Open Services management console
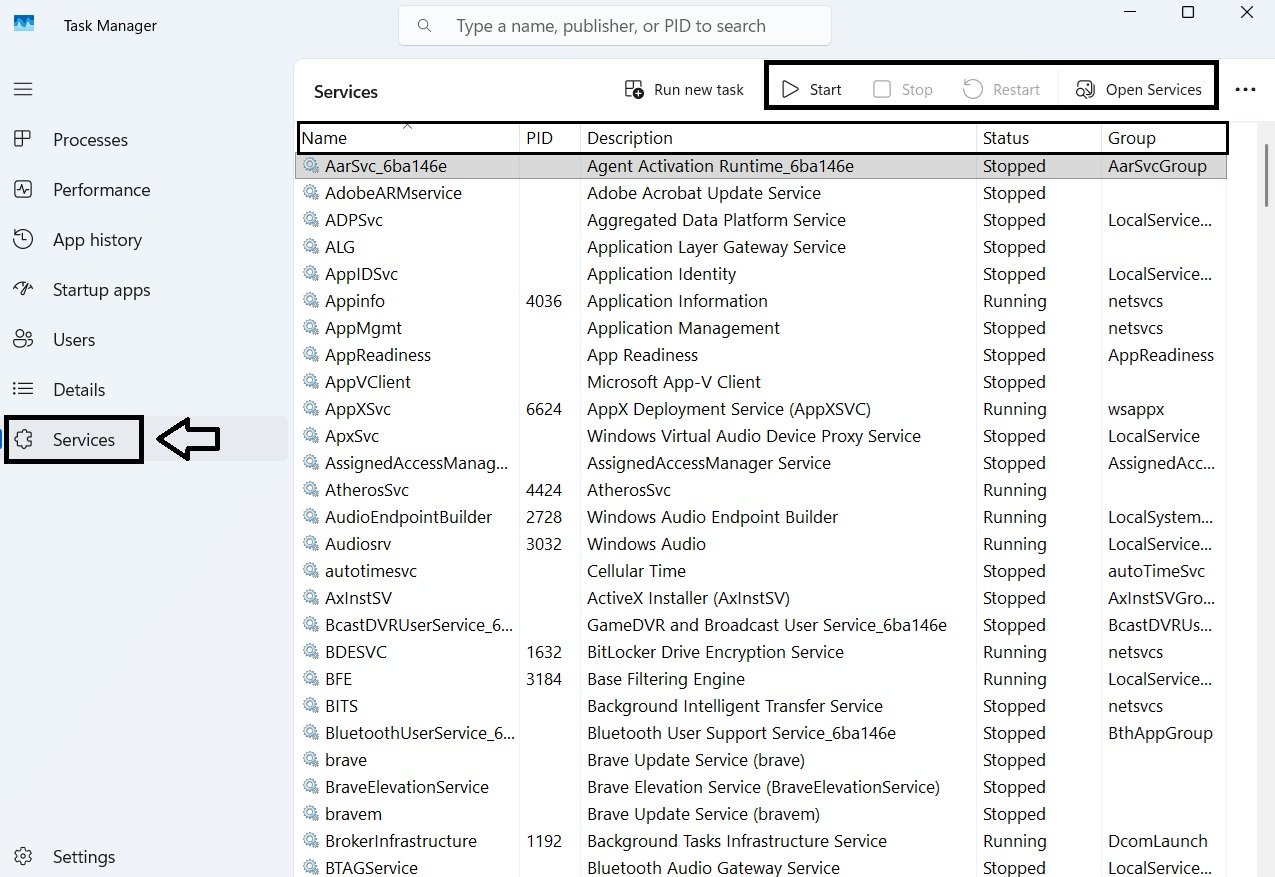The image size is (1275, 877). point(1138,89)
